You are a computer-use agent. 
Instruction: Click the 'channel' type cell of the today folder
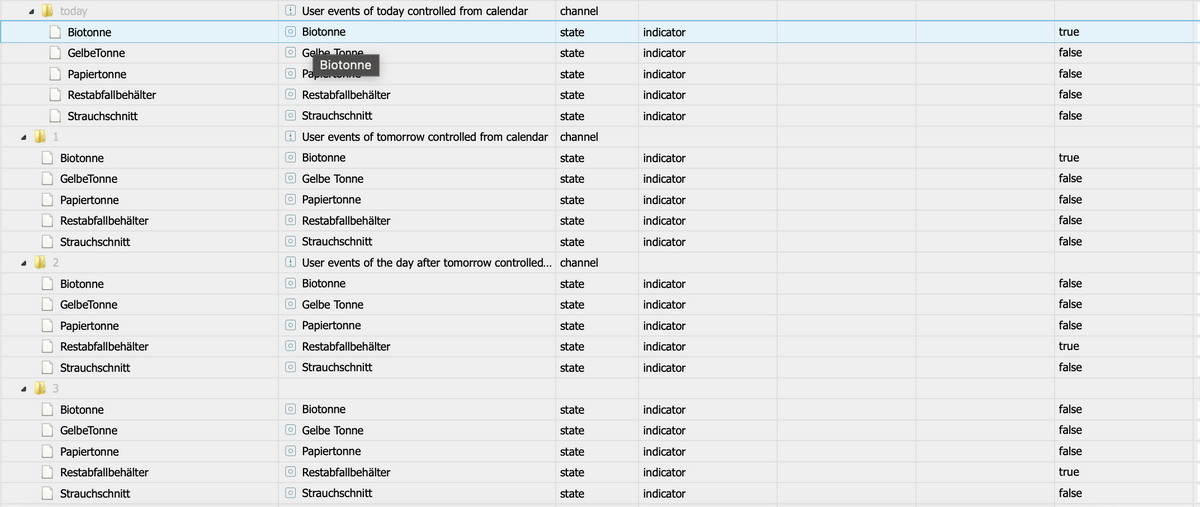click(579, 11)
